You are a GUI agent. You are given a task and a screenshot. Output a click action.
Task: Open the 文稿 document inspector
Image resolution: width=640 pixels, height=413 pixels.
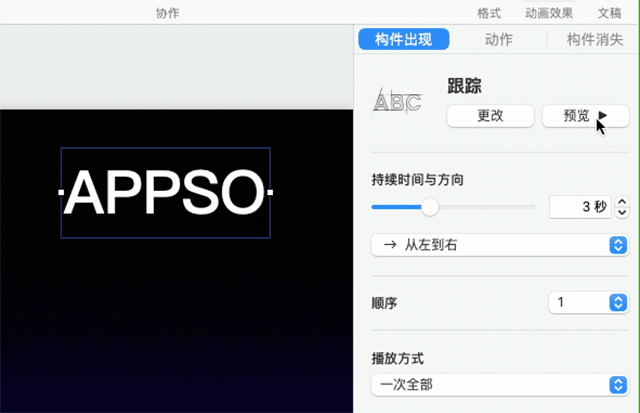click(x=609, y=13)
